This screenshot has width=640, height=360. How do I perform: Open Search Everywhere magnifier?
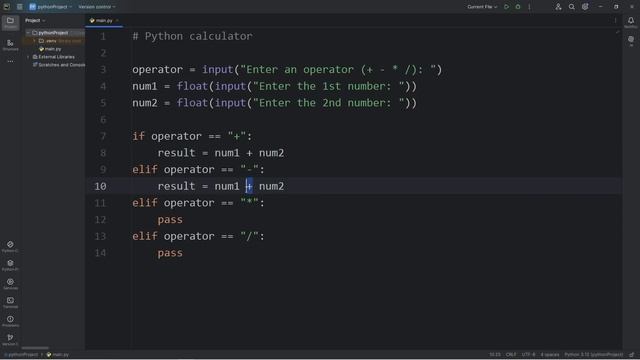coord(572,7)
